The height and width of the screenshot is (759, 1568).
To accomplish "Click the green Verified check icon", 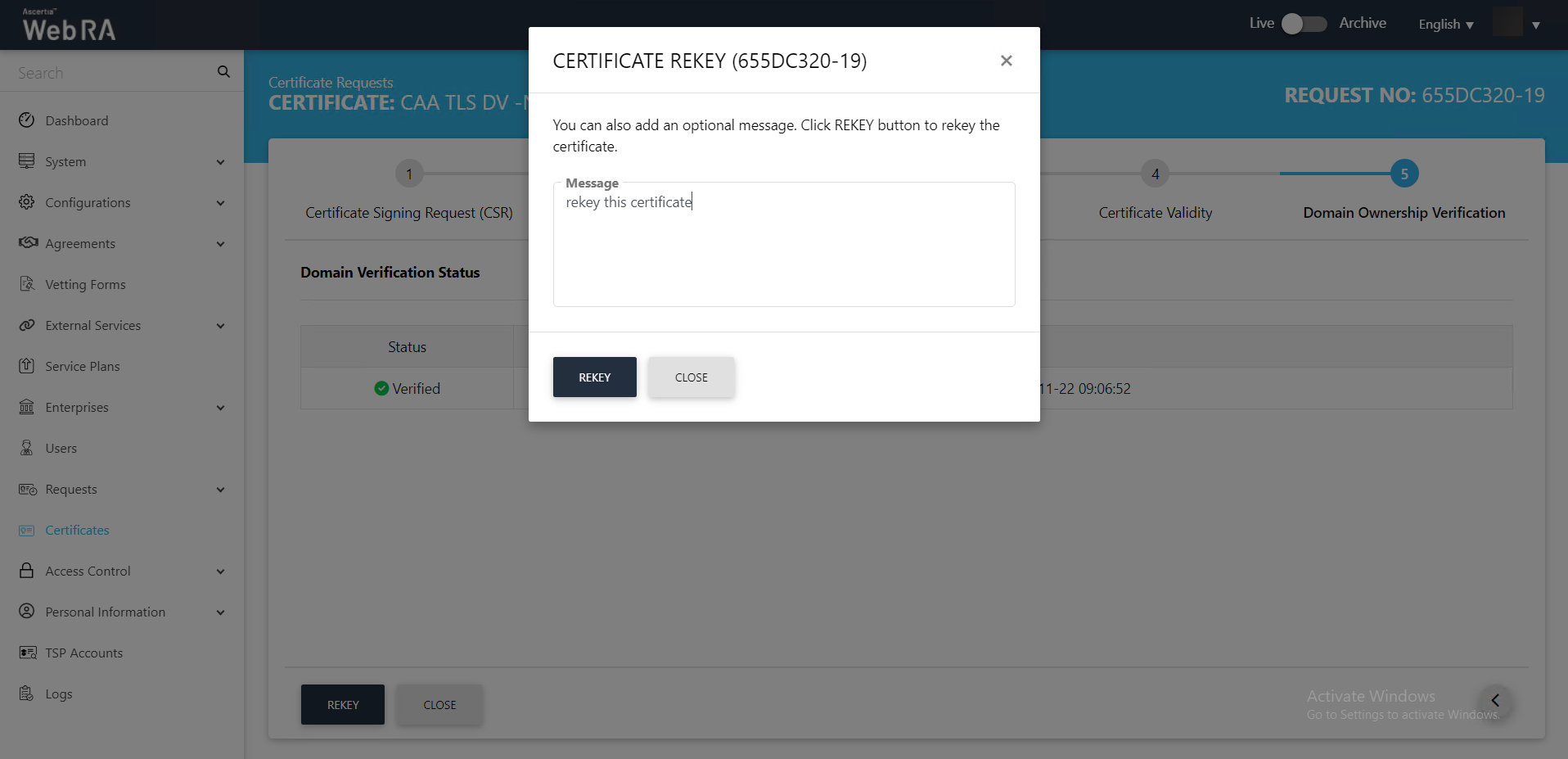I will click(381, 388).
